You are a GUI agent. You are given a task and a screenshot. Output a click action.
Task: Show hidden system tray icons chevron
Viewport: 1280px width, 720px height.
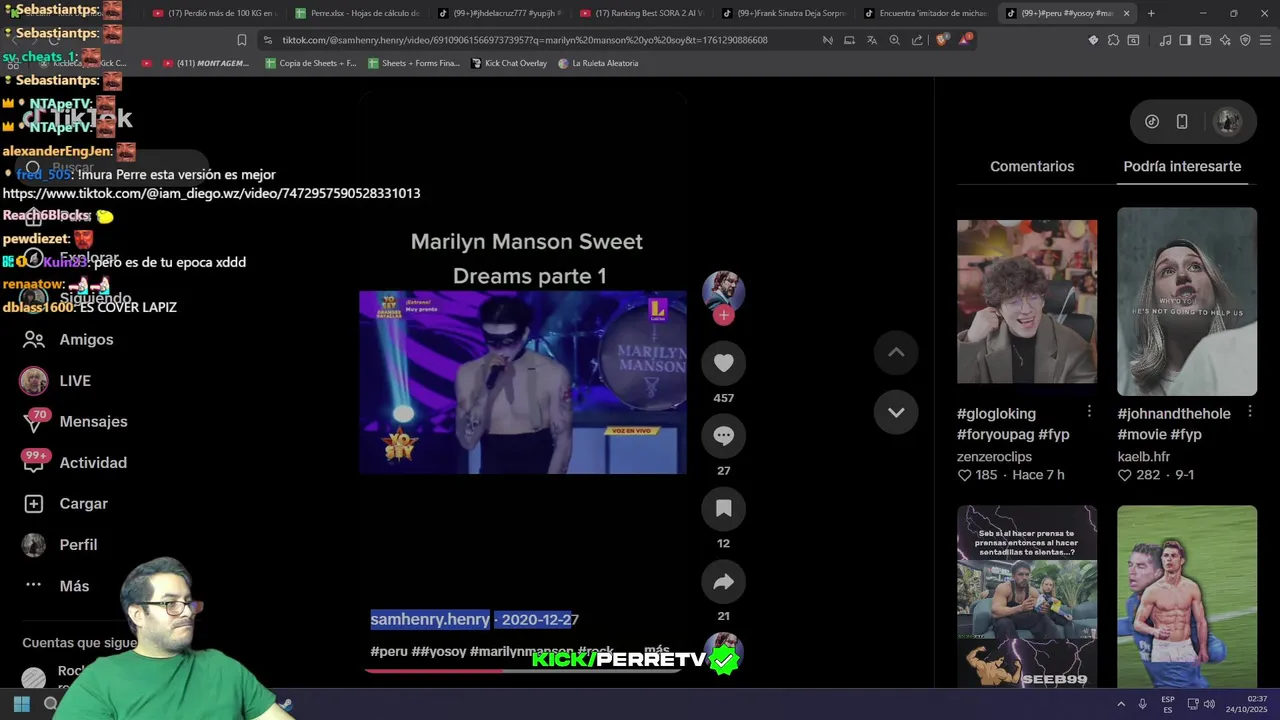click(1121, 704)
